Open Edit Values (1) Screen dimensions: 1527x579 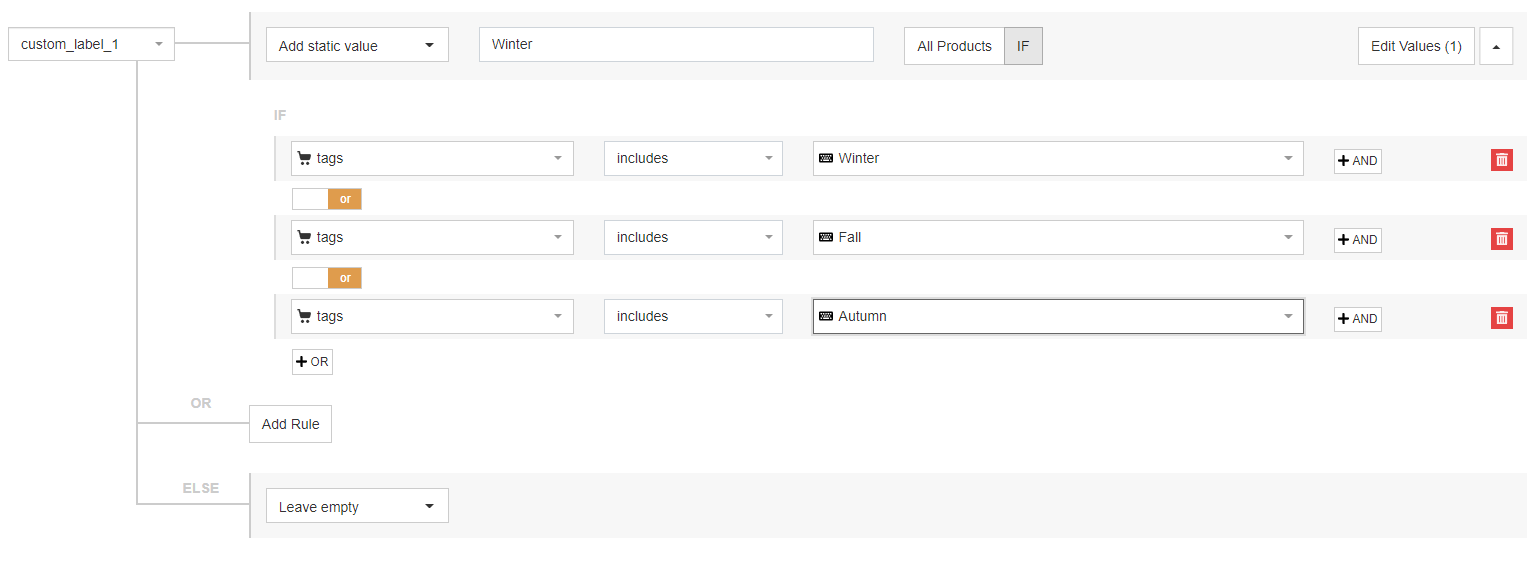(x=1415, y=46)
